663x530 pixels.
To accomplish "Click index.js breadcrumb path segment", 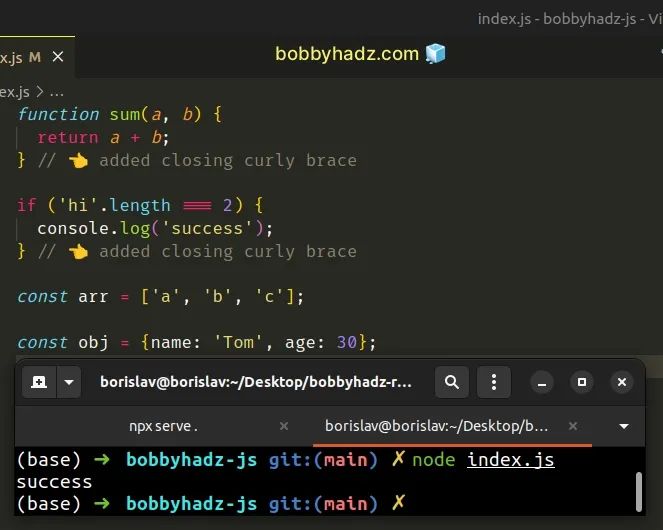I will (15, 92).
